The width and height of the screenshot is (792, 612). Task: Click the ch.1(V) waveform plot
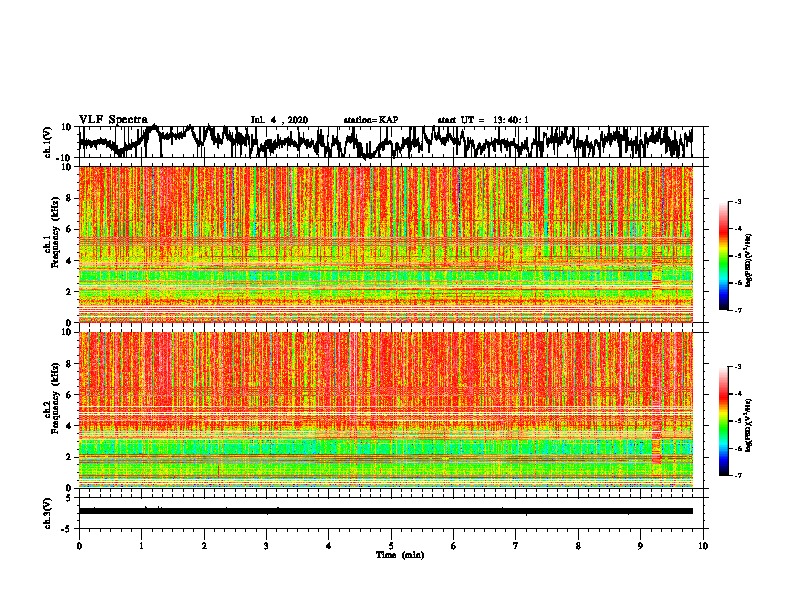point(391,142)
